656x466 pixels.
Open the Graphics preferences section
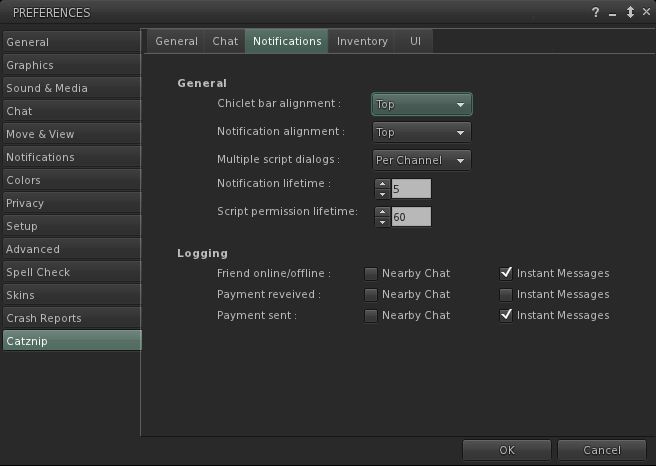tap(71, 65)
